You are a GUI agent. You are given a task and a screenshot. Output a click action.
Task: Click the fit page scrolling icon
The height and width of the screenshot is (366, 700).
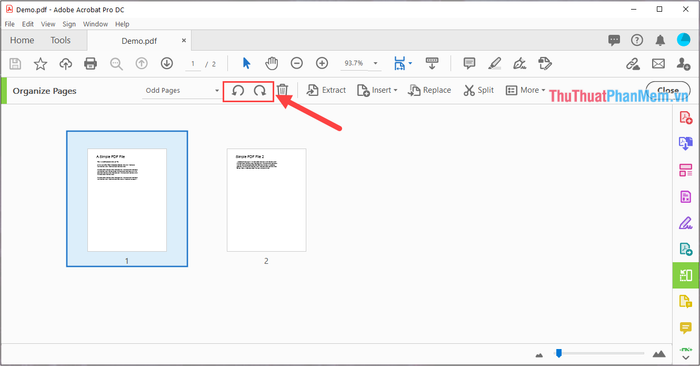click(400, 63)
